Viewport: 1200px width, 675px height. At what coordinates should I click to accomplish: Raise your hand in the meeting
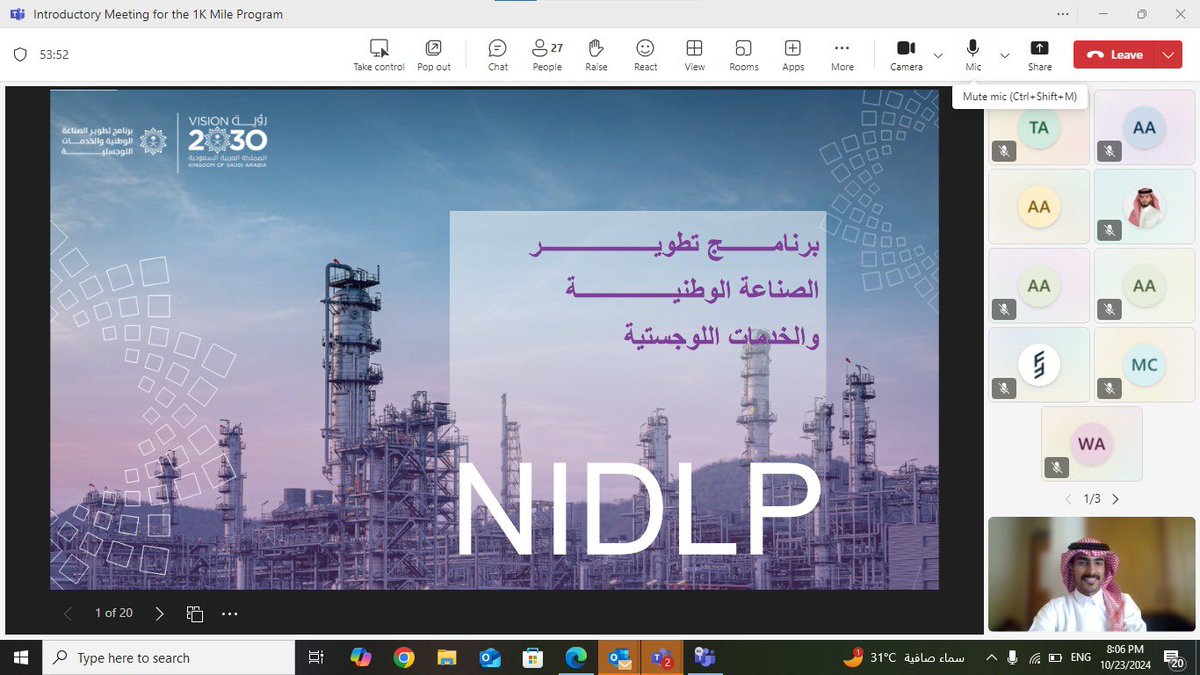pos(596,55)
